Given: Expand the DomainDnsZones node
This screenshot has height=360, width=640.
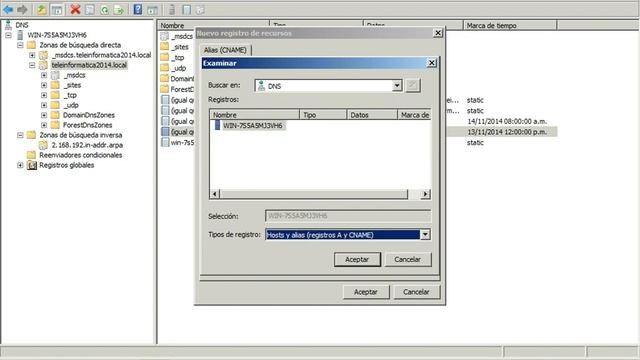Looking at the screenshot, I should click(x=44, y=115).
